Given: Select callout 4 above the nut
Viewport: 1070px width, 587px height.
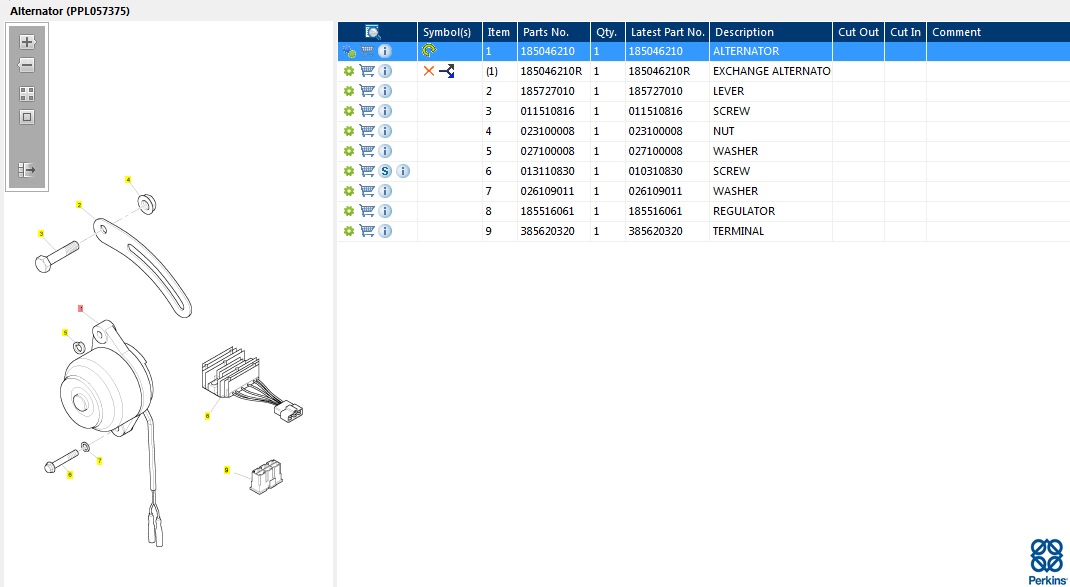Looking at the screenshot, I should (x=128, y=180).
